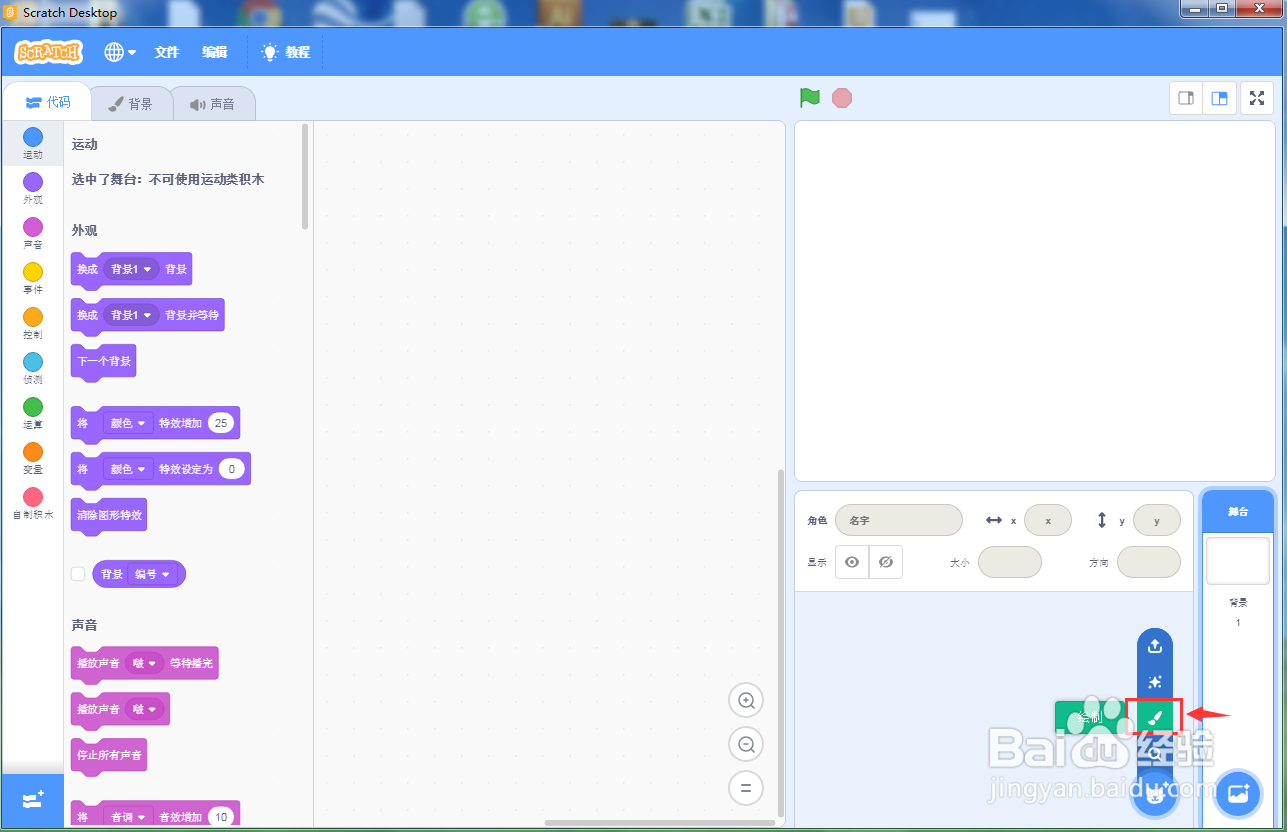Enter full screen stage mode
The height and width of the screenshot is (832, 1287).
[1257, 98]
